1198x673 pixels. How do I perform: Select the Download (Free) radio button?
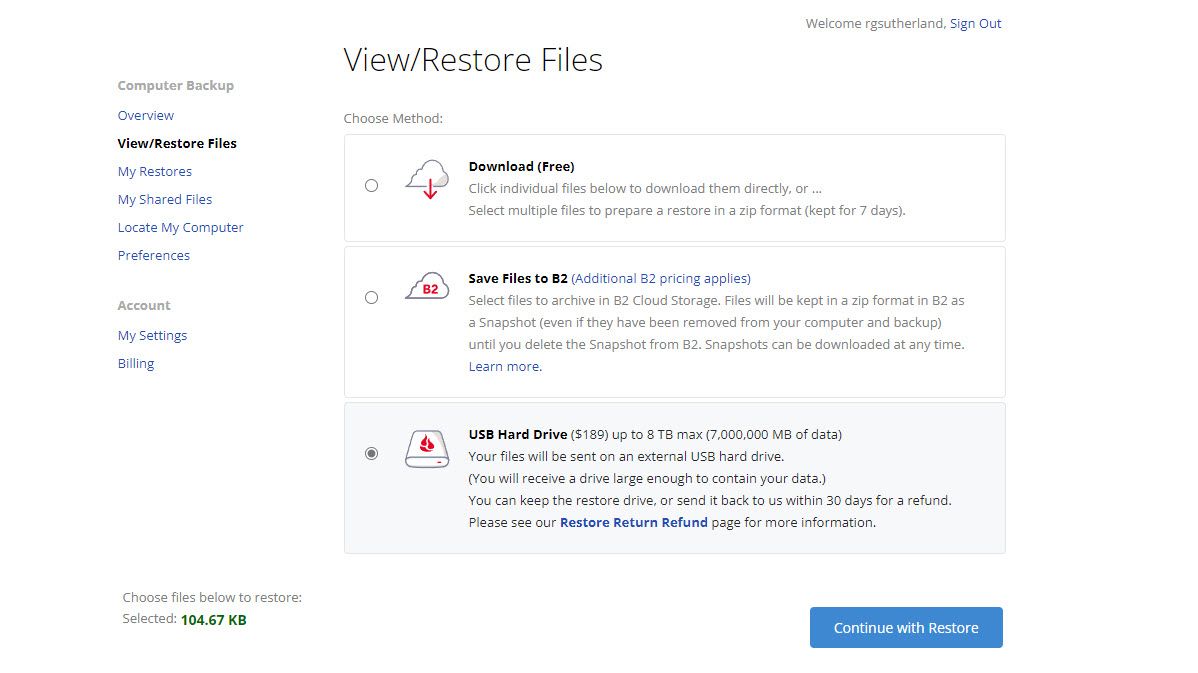(x=371, y=186)
